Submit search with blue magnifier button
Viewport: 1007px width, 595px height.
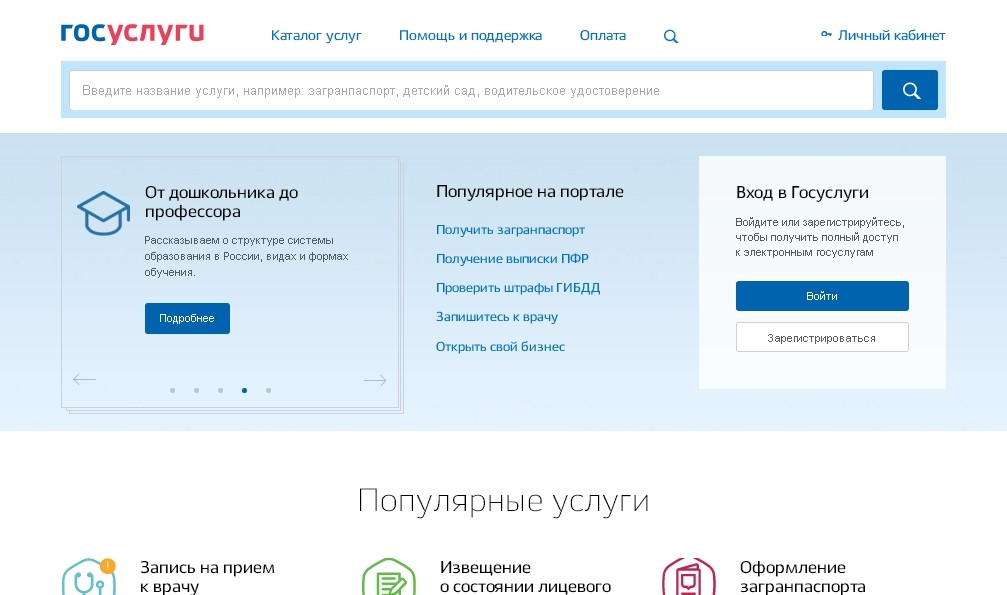[x=909, y=90]
